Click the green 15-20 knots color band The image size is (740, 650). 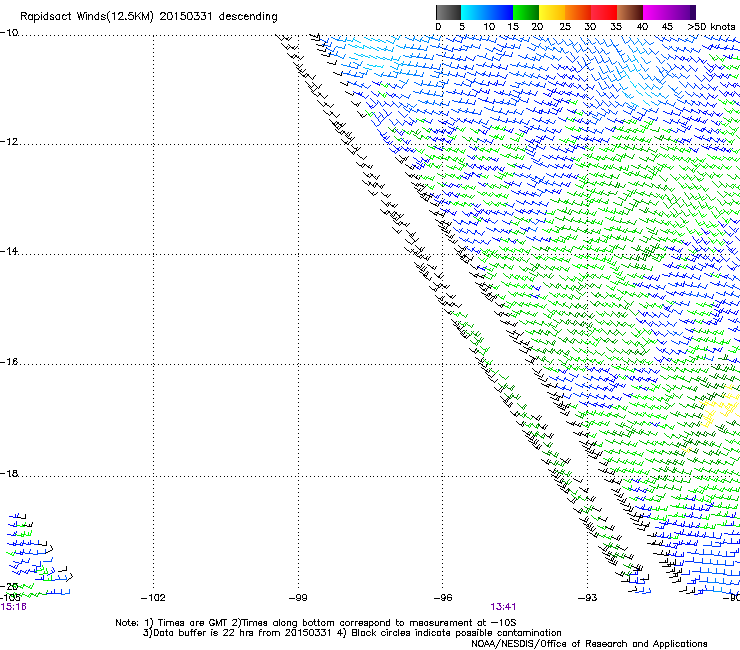point(526,12)
